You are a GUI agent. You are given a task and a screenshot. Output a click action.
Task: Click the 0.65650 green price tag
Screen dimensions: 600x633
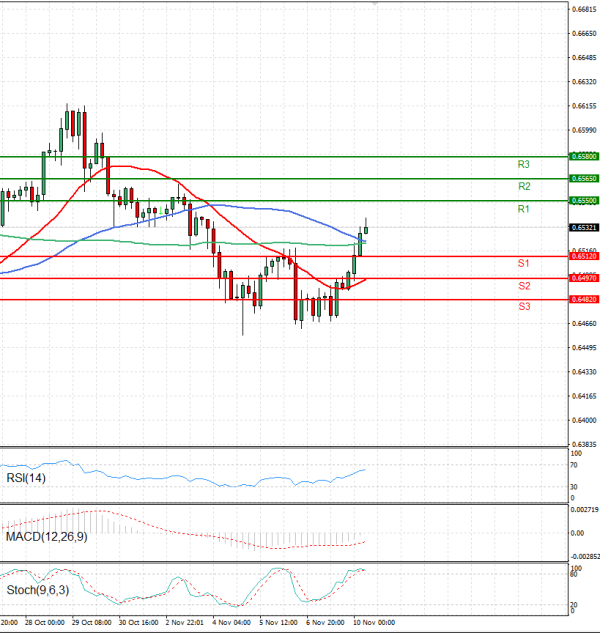coord(583,178)
